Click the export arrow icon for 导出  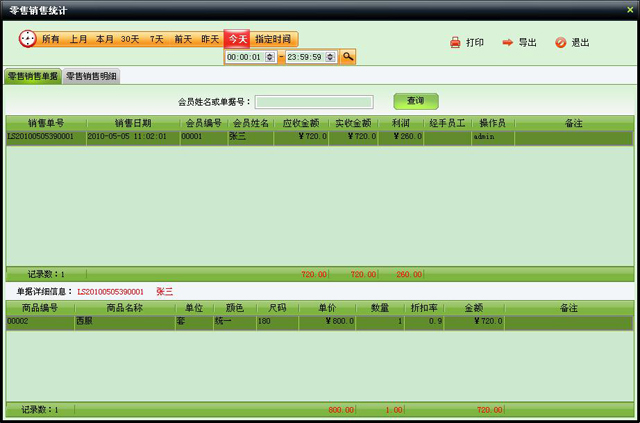tap(507, 43)
